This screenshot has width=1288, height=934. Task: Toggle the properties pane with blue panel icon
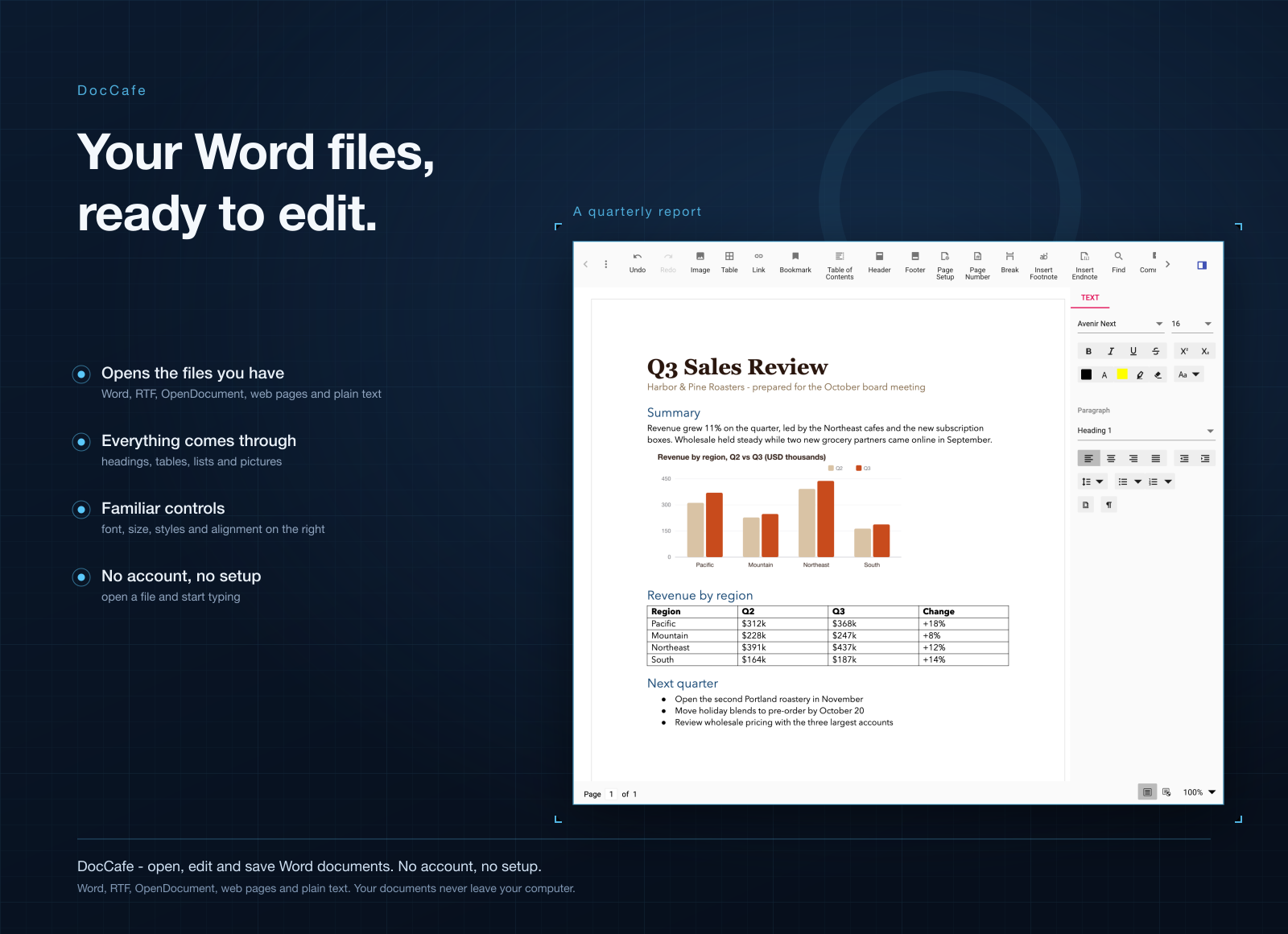click(x=1202, y=265)
